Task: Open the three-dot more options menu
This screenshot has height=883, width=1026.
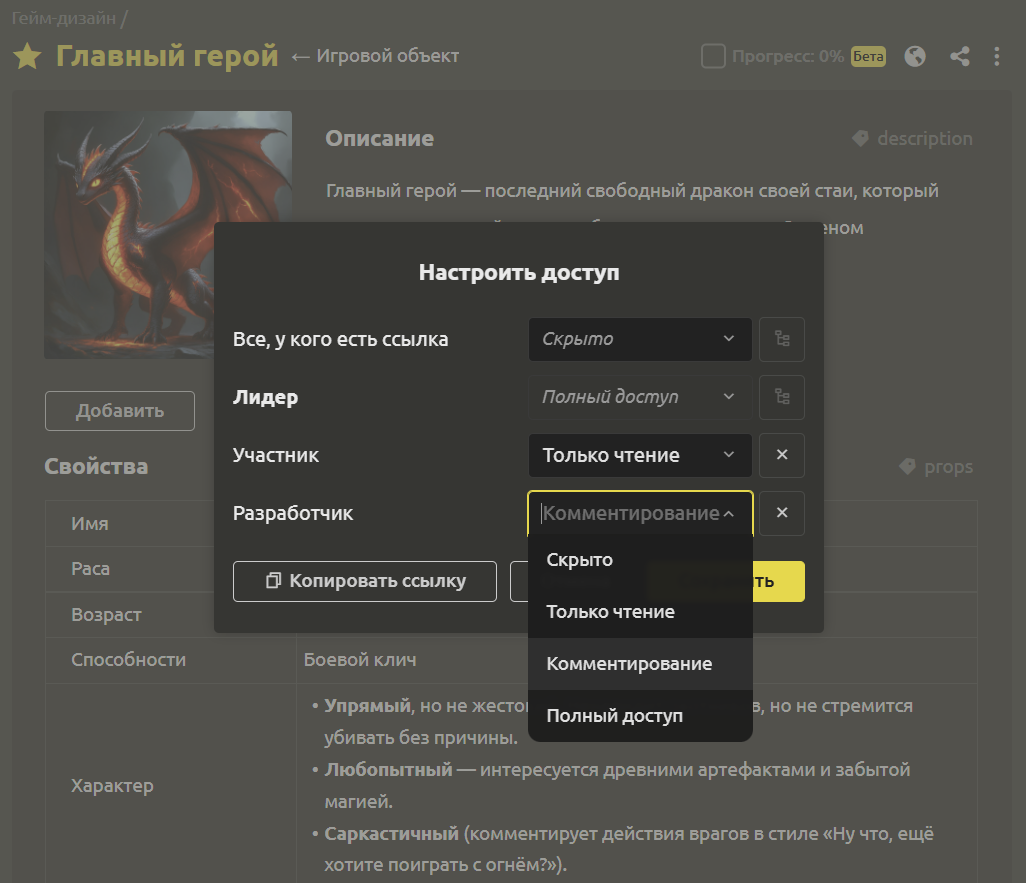Action: pyautogui.click(x=997, y=56)
